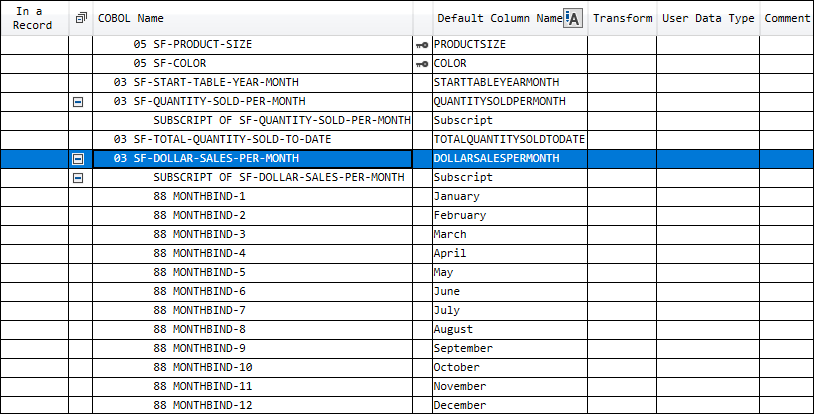Click key icon beside SF-PRODUCT-SIZE
The width and height of the screenshot is (814, 414).
click(421, 45)
